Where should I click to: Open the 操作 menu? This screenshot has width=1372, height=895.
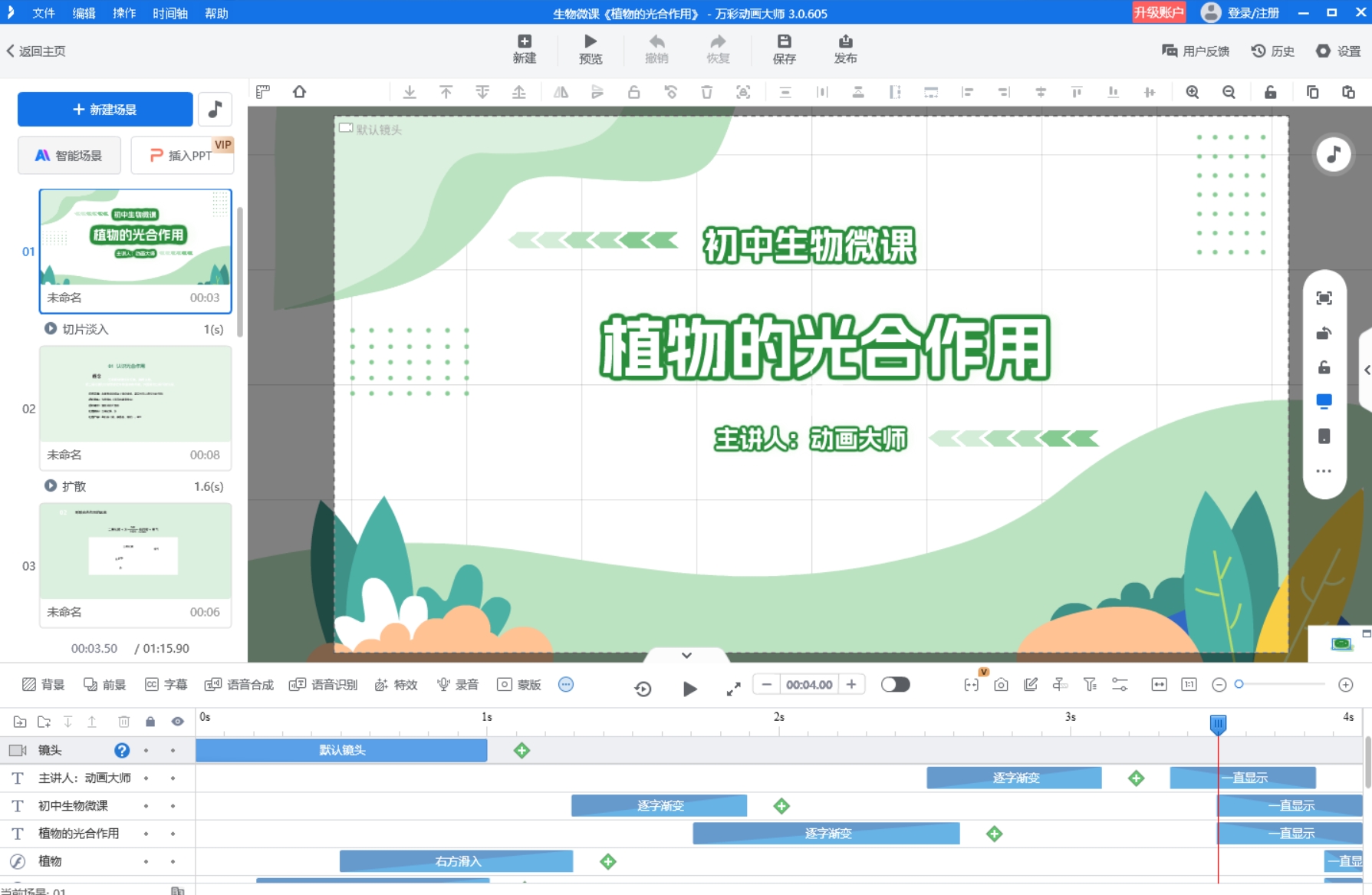pos(124,13)
